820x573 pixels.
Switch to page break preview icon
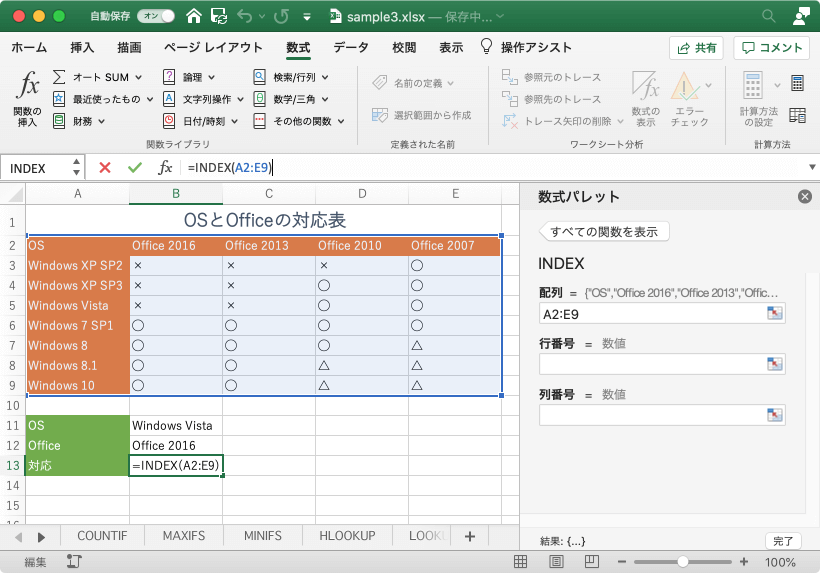[x=591, y=561]
